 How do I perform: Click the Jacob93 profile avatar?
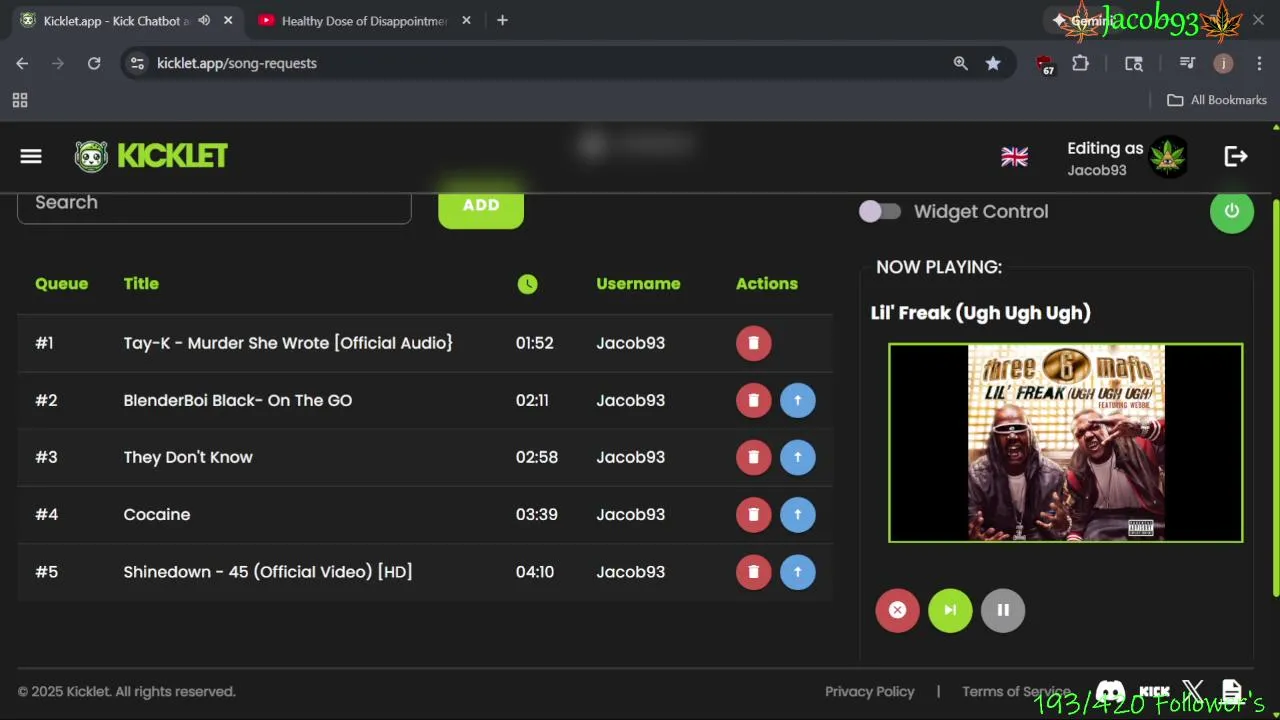[x=1168, y=157]
